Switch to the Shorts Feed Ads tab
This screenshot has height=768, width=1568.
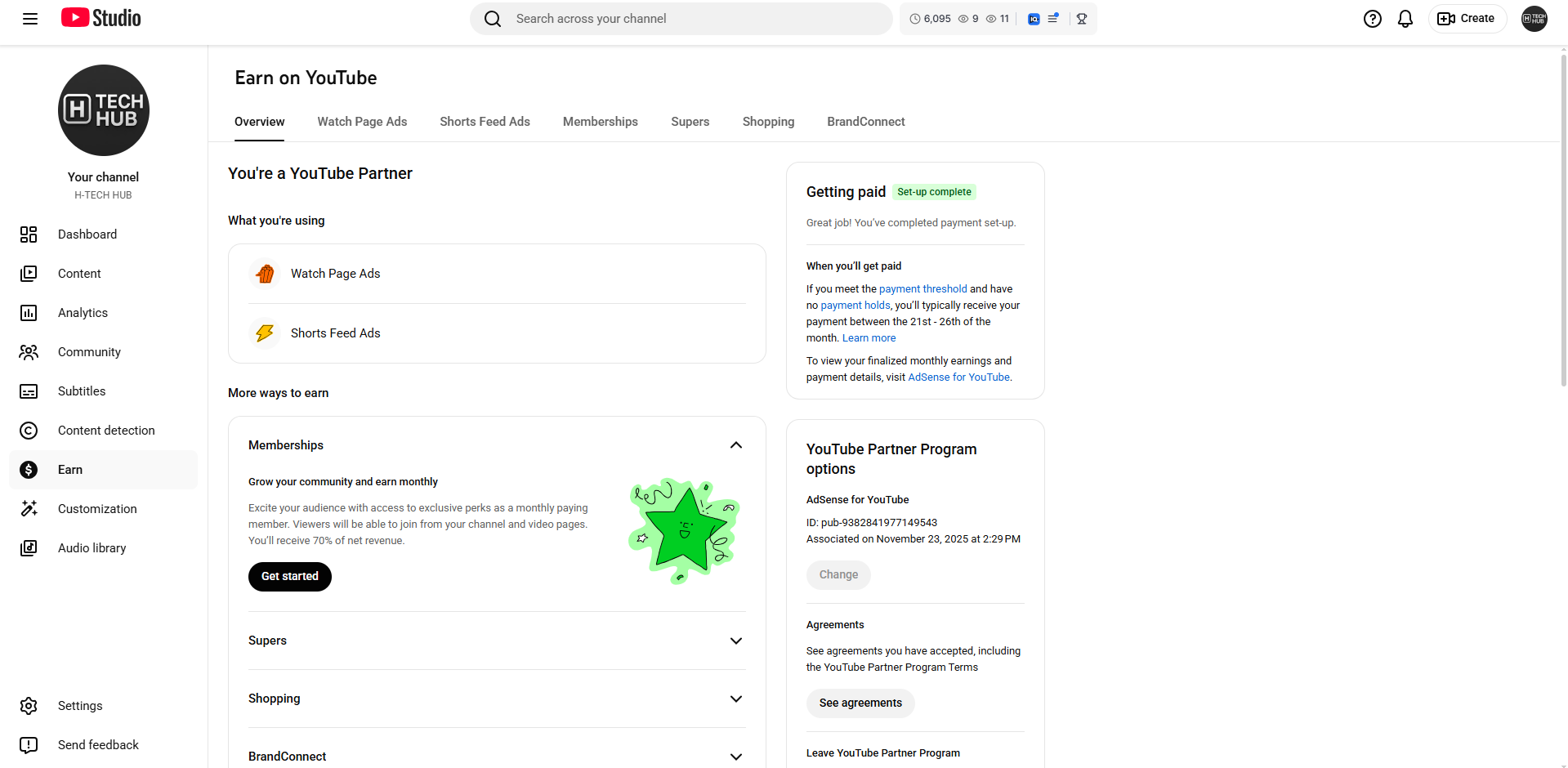coord(485,122)
